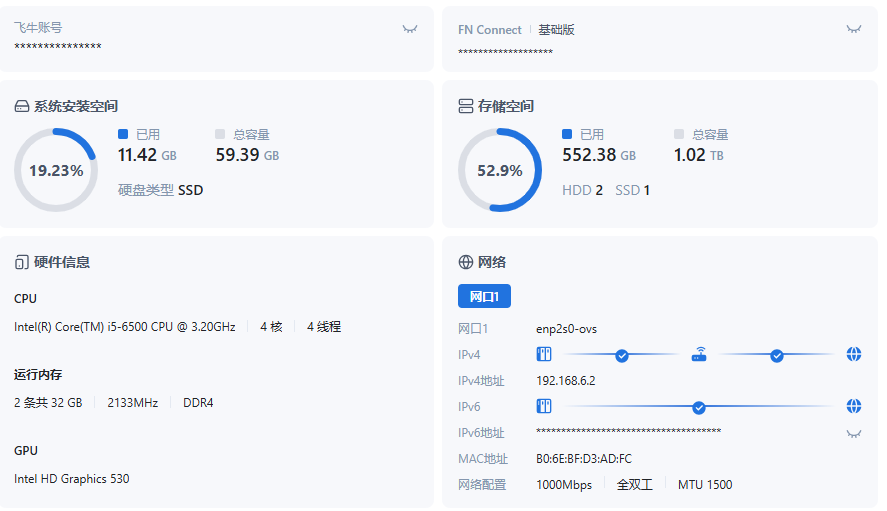This screenshot has height=511, width=887.
Task: Show the masked IPv6地址 value
Action: point(854,434)
